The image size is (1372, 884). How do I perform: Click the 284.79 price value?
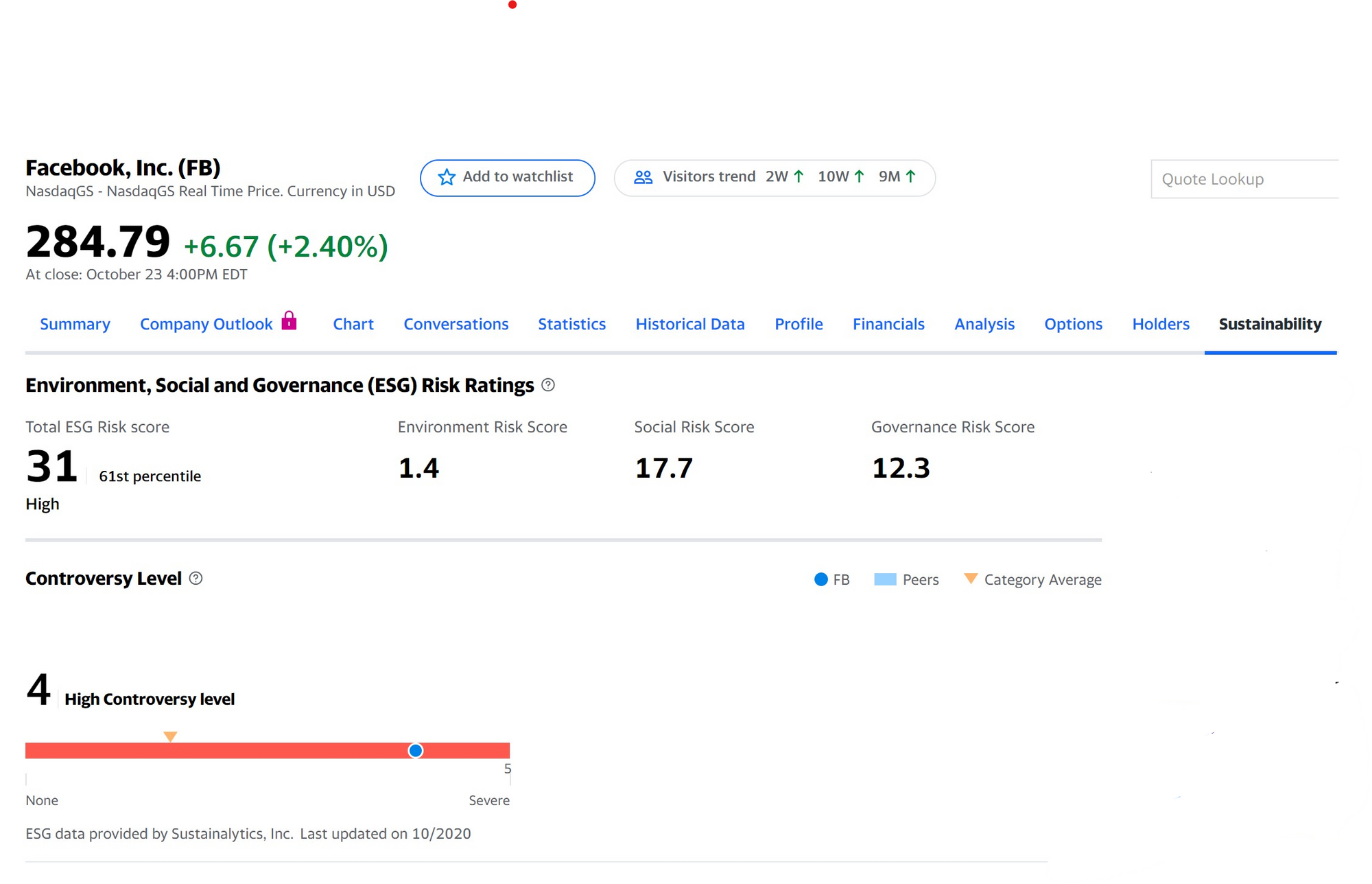[98, 242]
